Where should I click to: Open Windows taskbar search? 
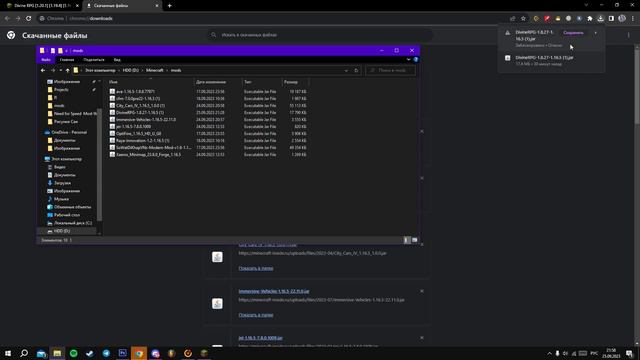click(x=24, y=353)
